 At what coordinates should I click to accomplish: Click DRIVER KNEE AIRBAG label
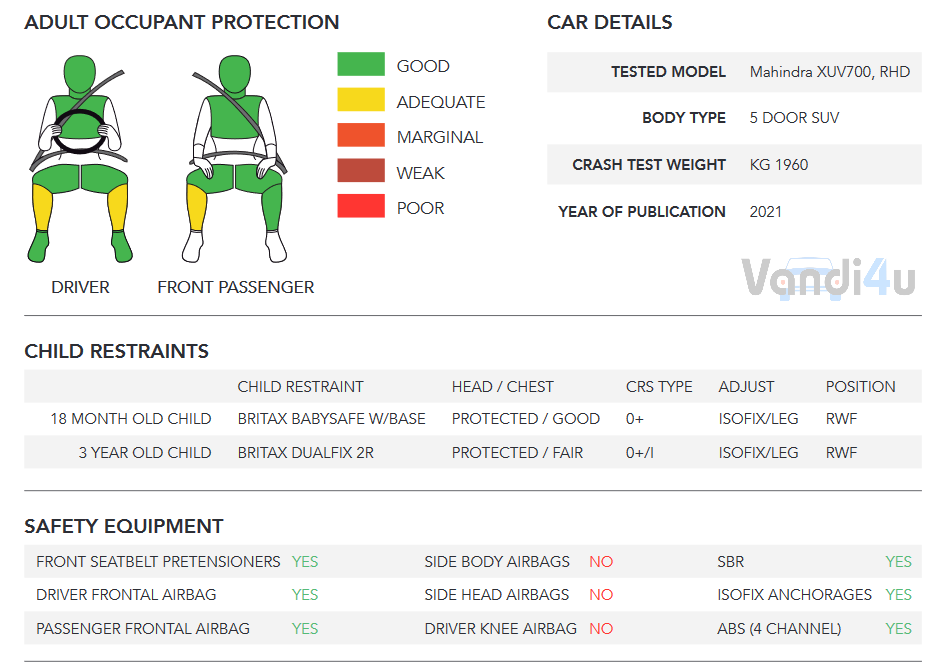pyautogui.click(x=501, y=629)
